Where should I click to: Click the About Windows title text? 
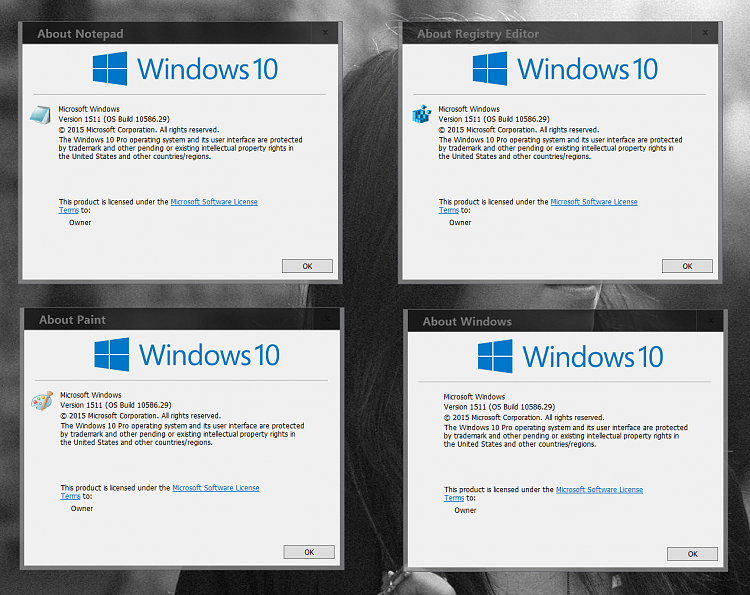point(467,322)
